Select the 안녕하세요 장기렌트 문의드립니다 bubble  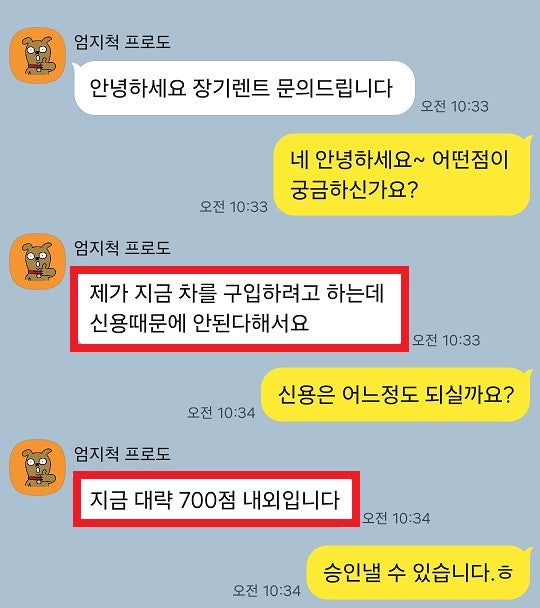coord(243,88)
